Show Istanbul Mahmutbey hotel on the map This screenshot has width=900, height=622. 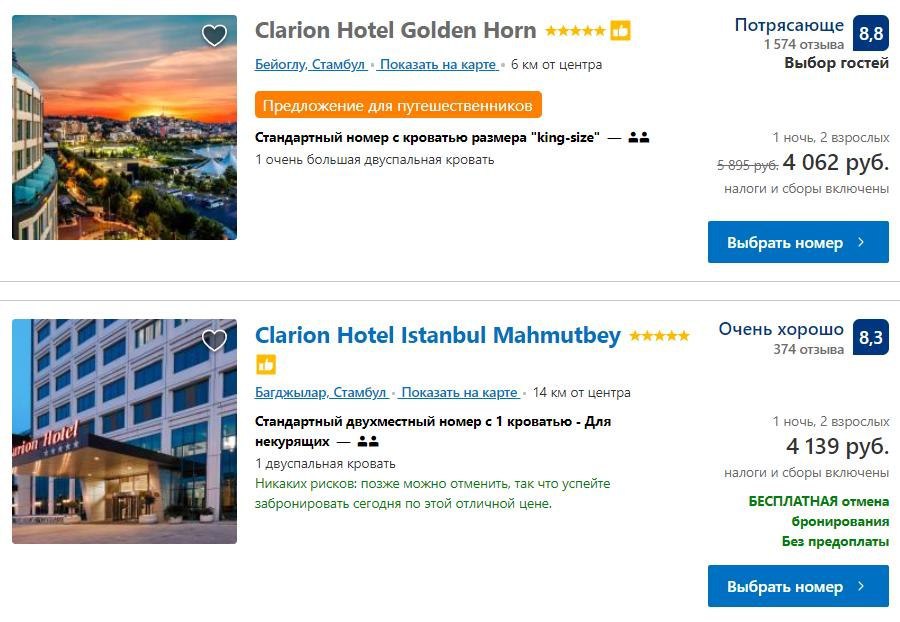(459, 393)
